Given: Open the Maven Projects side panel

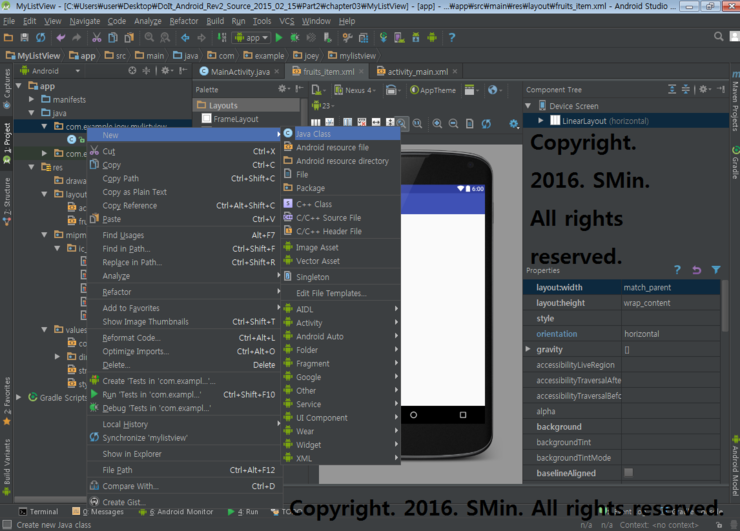Looking at the screenshot, I should tap(735, 103).
